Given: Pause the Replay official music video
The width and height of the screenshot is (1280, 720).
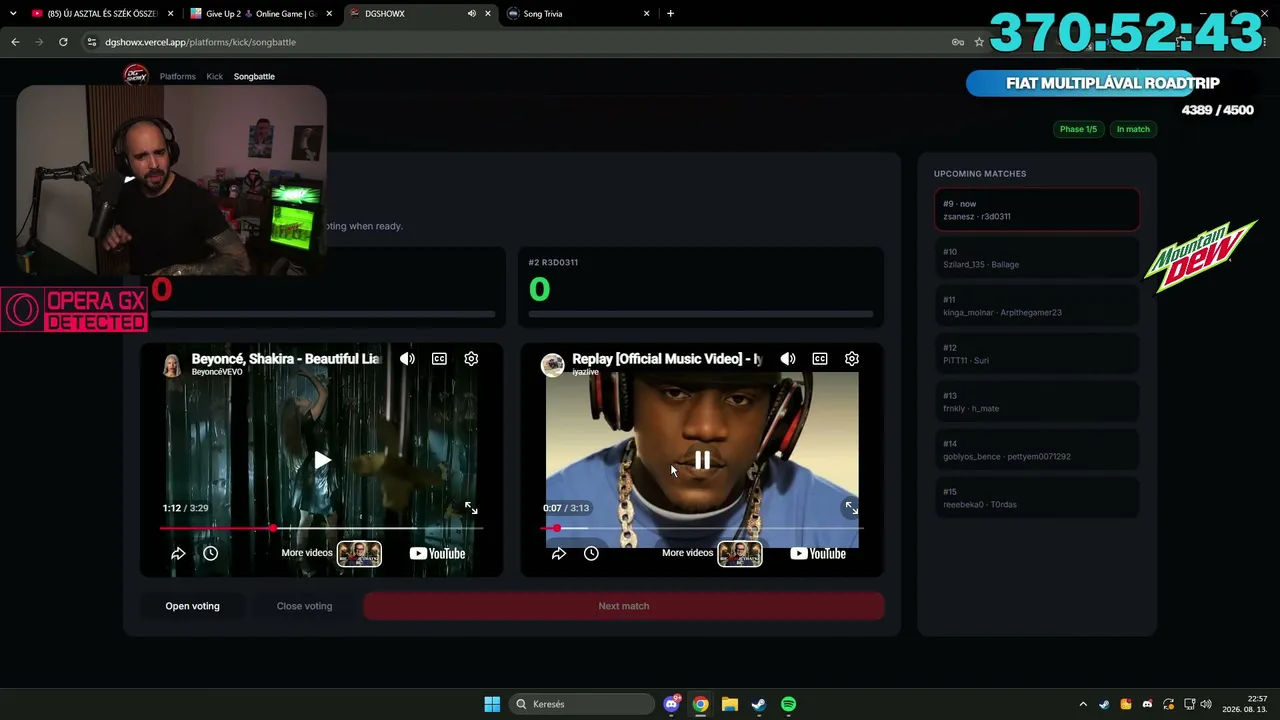Looking at the screenshot, I should 703,460.
